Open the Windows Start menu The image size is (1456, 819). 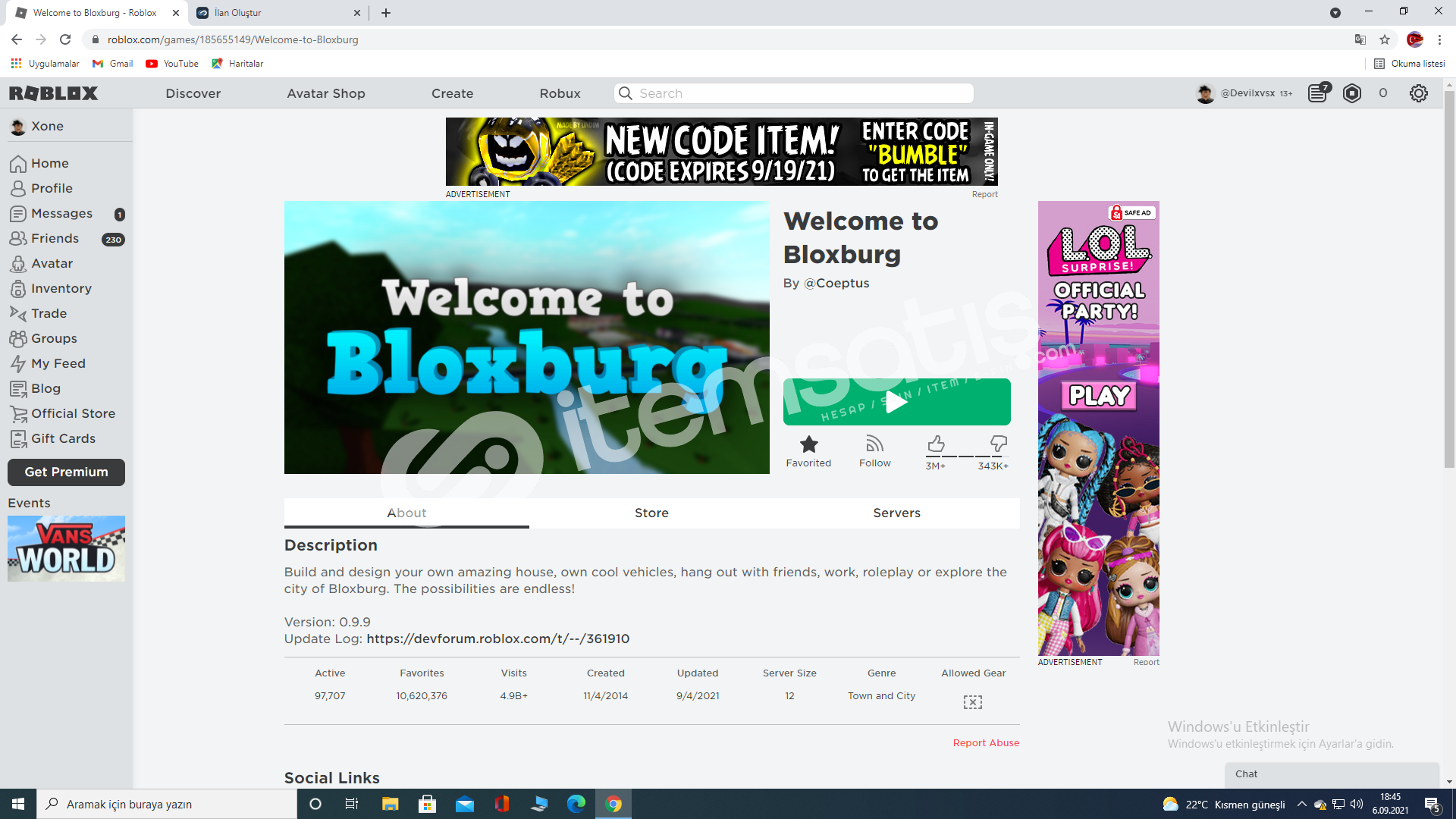coord(18,804)
